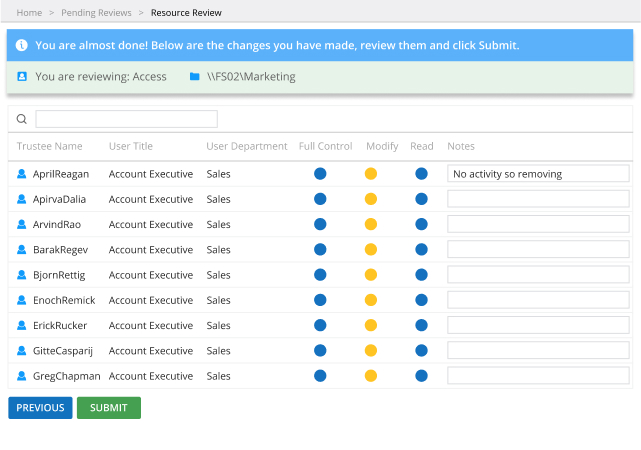Toggle Full Control for GitteCasparij
Screen dimensions: 641x450
[x=320, y=351]
